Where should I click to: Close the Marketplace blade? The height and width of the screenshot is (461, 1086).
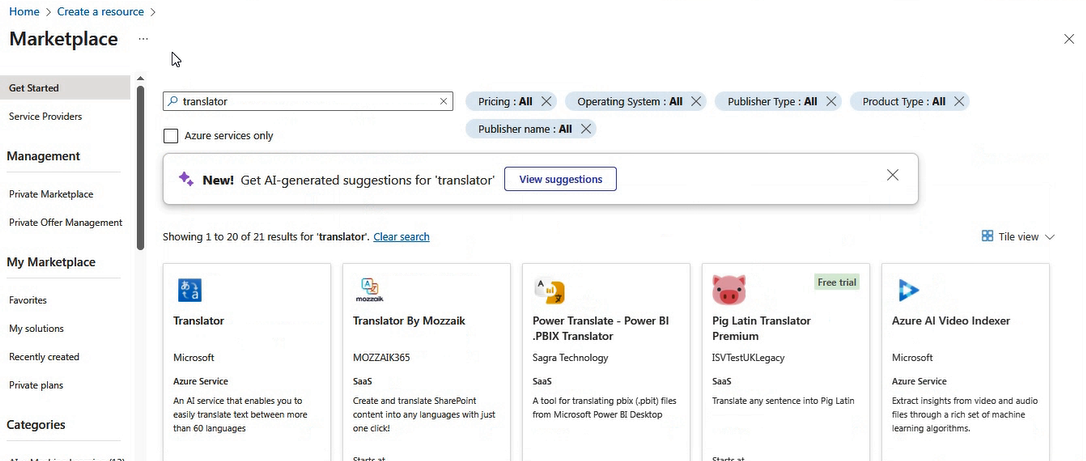[x=1069, y=39]
